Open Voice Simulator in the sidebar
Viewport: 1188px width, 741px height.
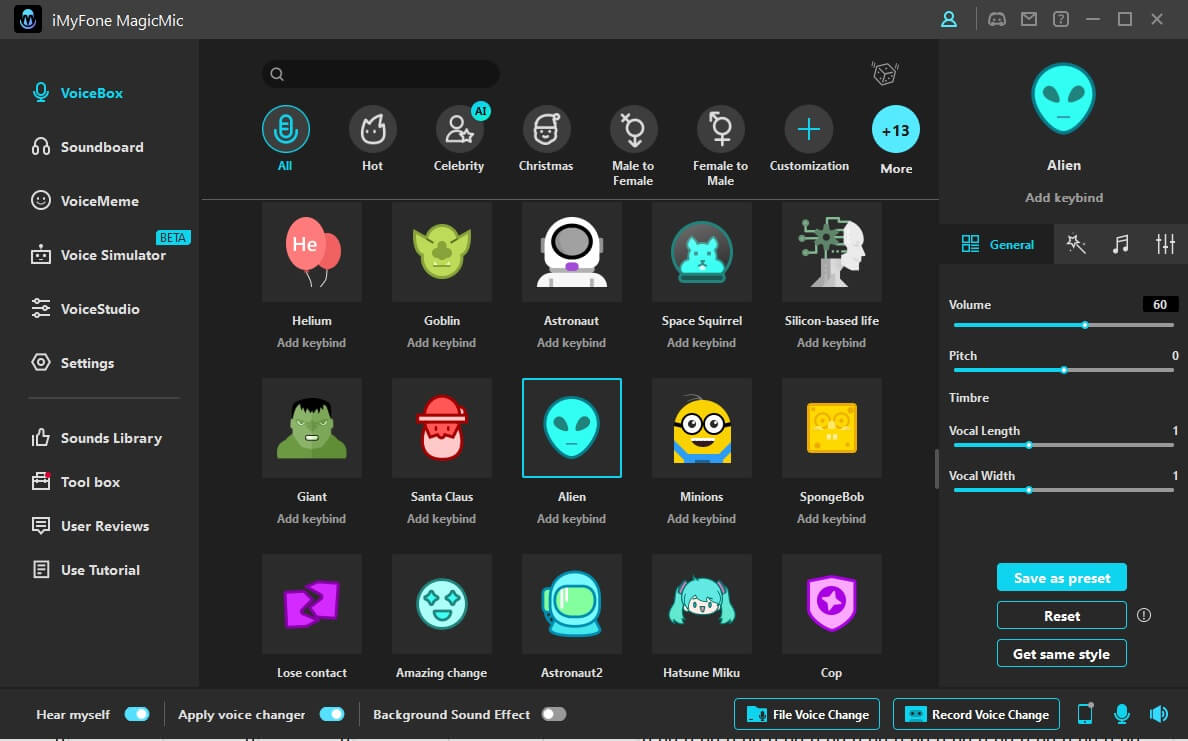click(x=98, y=255)
